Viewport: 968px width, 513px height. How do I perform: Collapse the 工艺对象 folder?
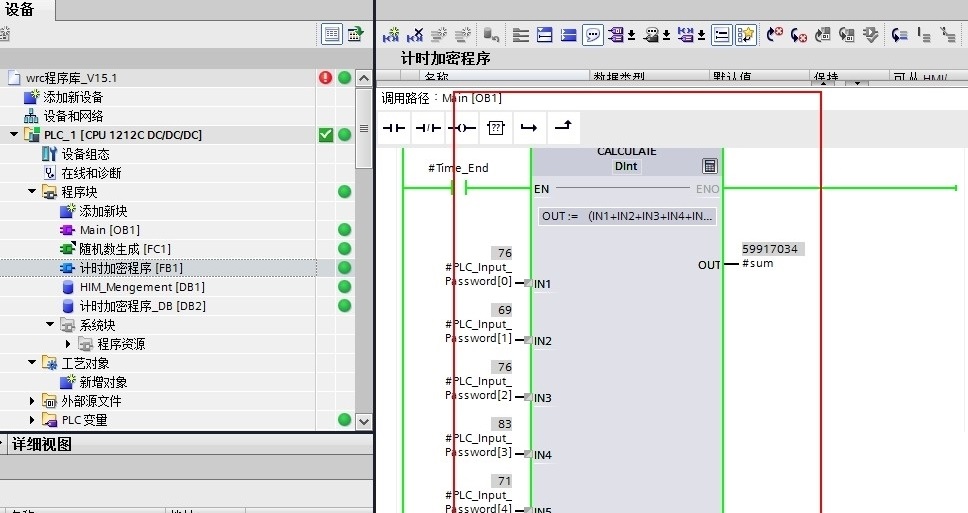(x=32, y=362)
